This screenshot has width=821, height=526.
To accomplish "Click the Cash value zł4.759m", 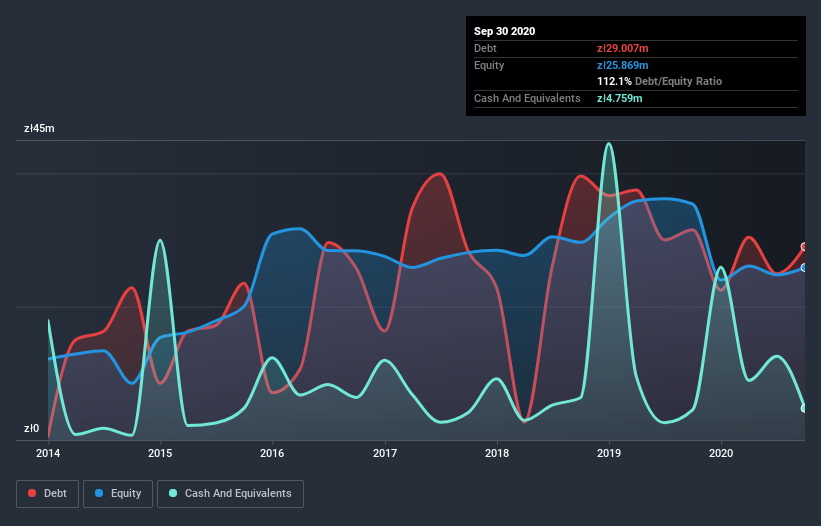I will pyautogui.click(x=619, y=98).
